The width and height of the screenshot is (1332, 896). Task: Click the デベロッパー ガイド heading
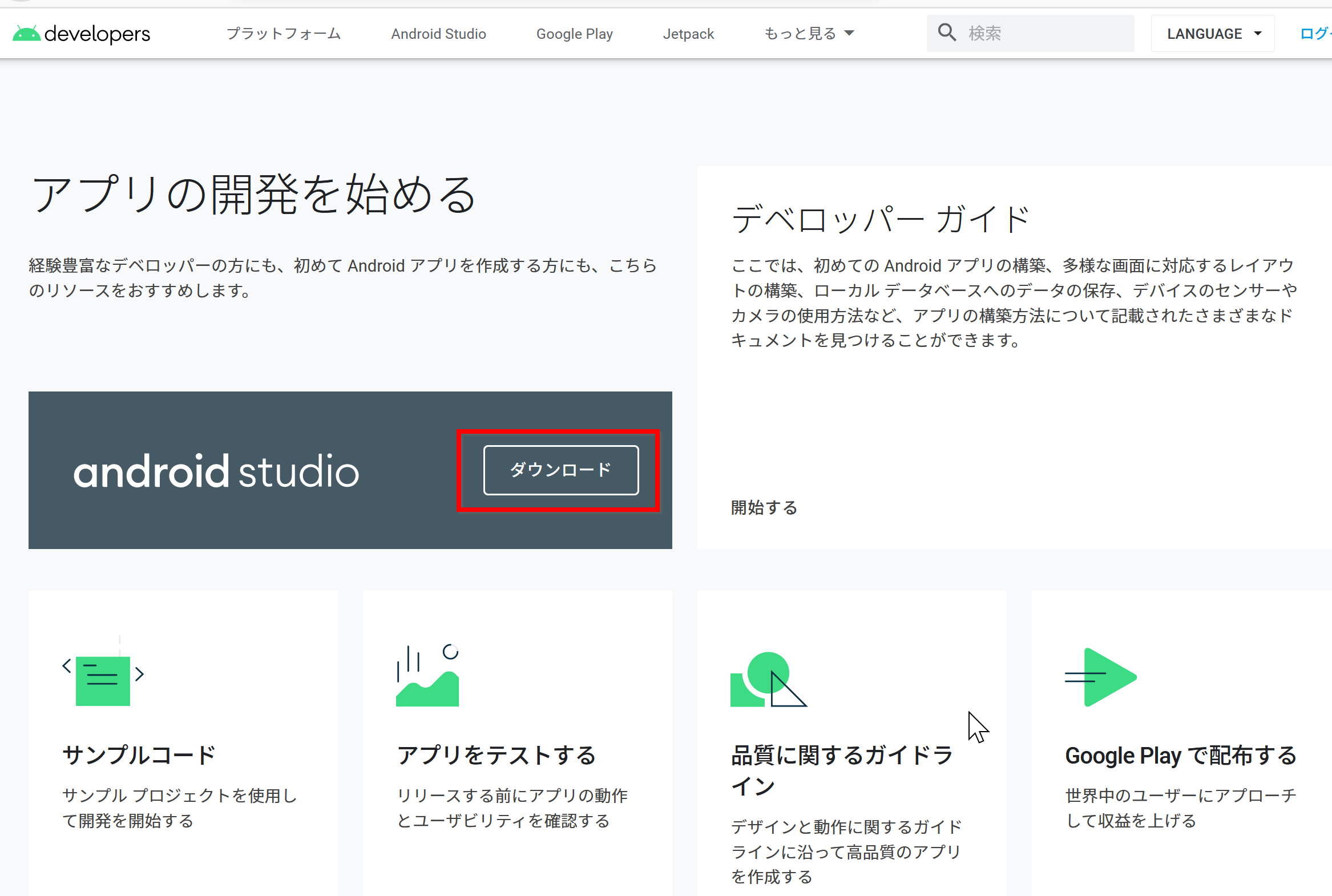click(881, 219)
